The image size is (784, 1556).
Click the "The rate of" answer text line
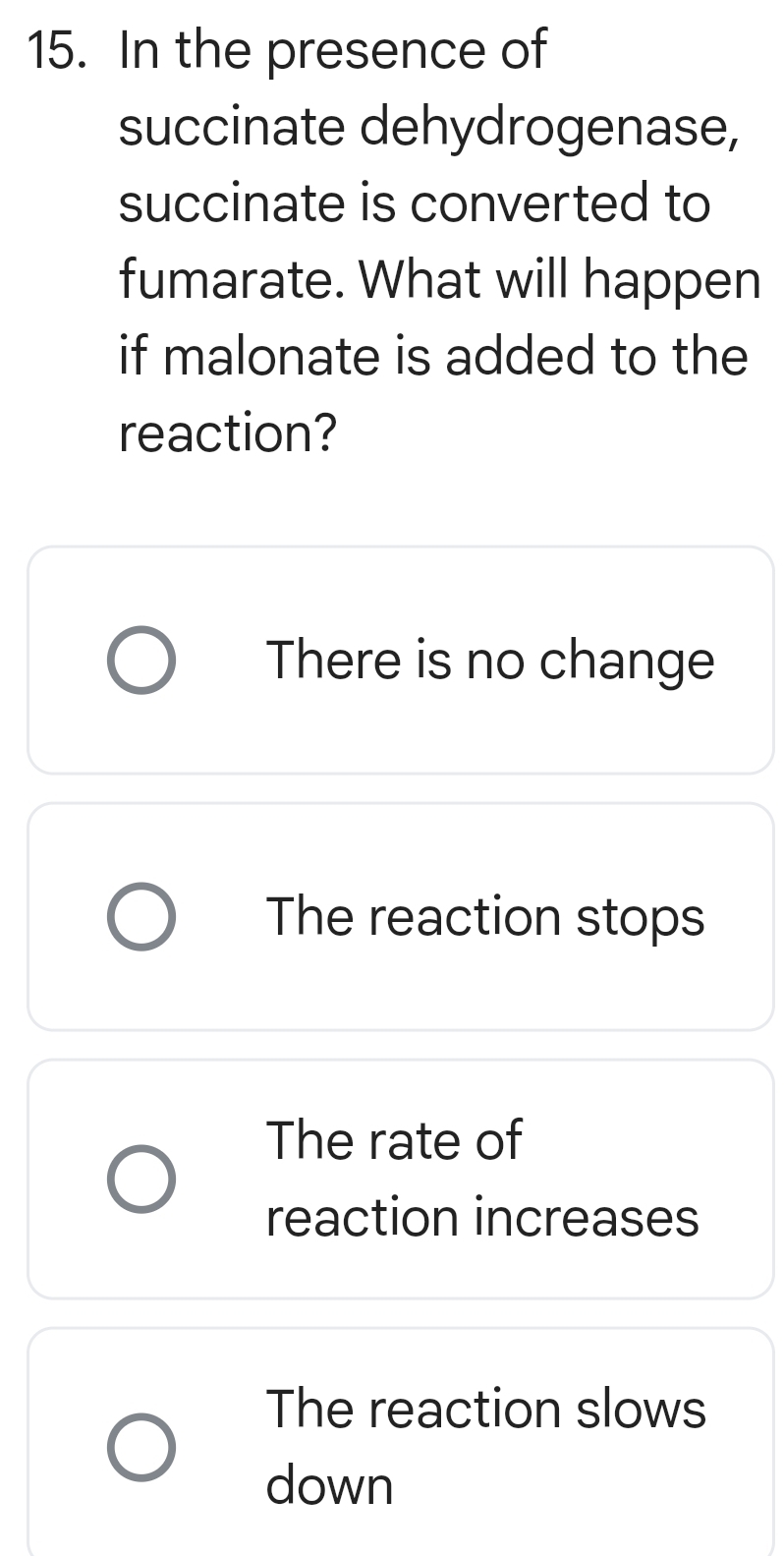[x=394, y=1140]
